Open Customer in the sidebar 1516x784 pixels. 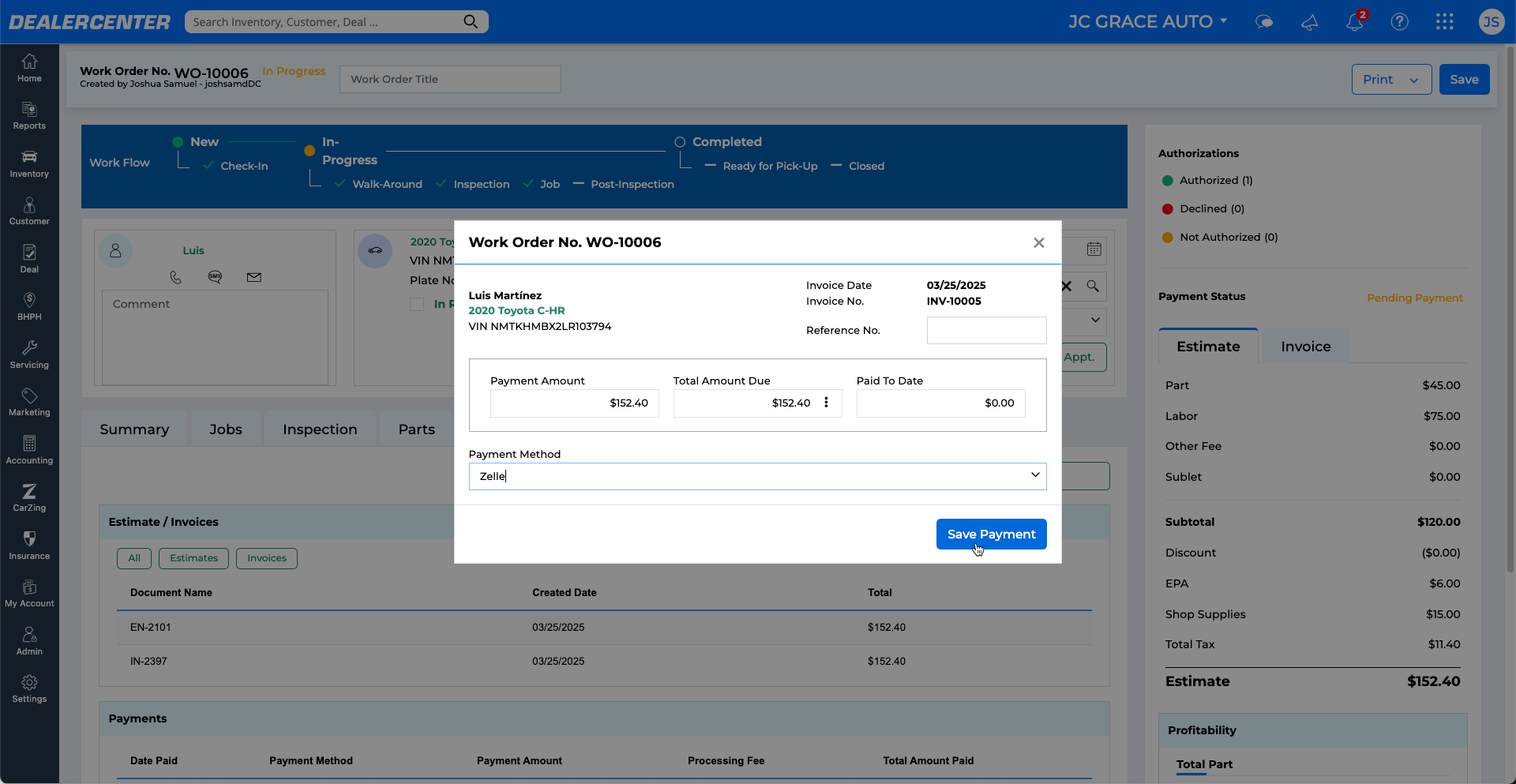(29, 212)
